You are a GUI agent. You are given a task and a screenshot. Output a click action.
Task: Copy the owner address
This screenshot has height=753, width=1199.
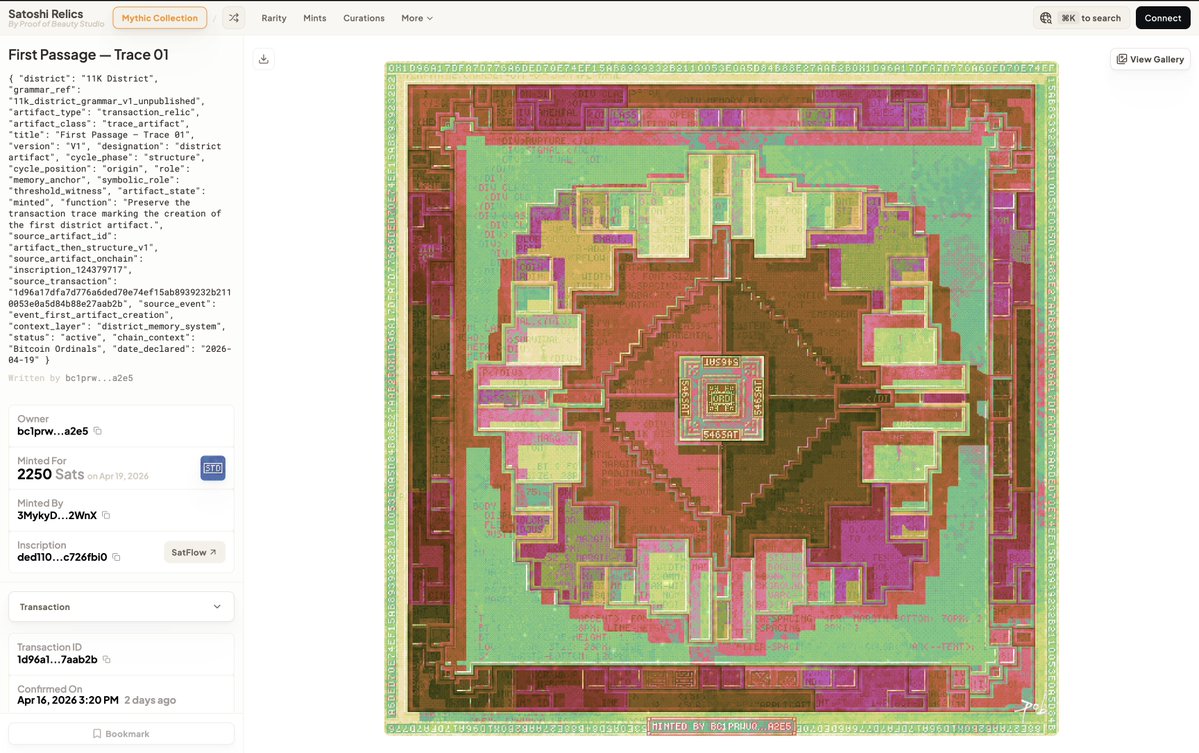tap(98, 431)
